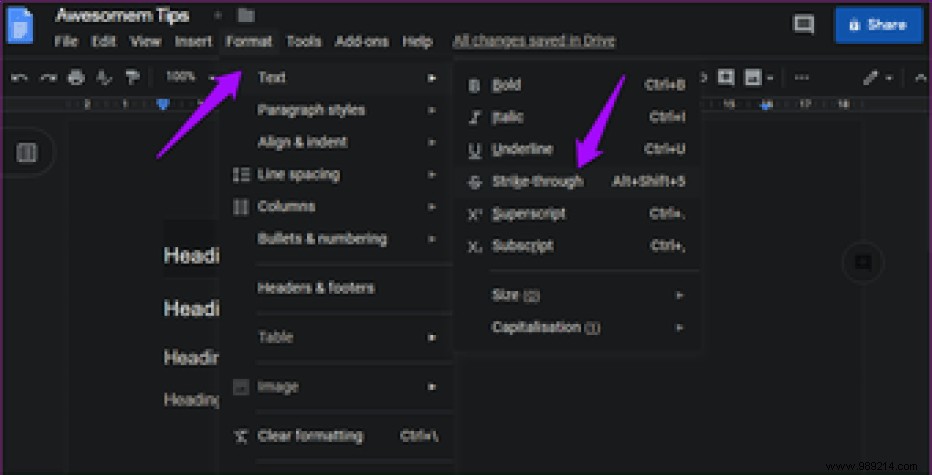Apply Strike-through formatting
Viewport: 932px width, 475px height.
(x=577, y=181)
